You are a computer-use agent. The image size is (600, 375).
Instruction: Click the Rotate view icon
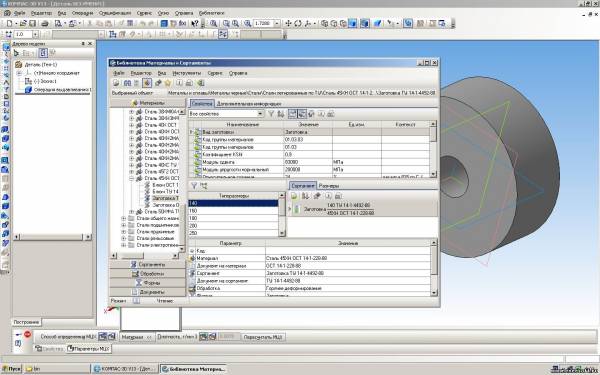pos(298,23)
